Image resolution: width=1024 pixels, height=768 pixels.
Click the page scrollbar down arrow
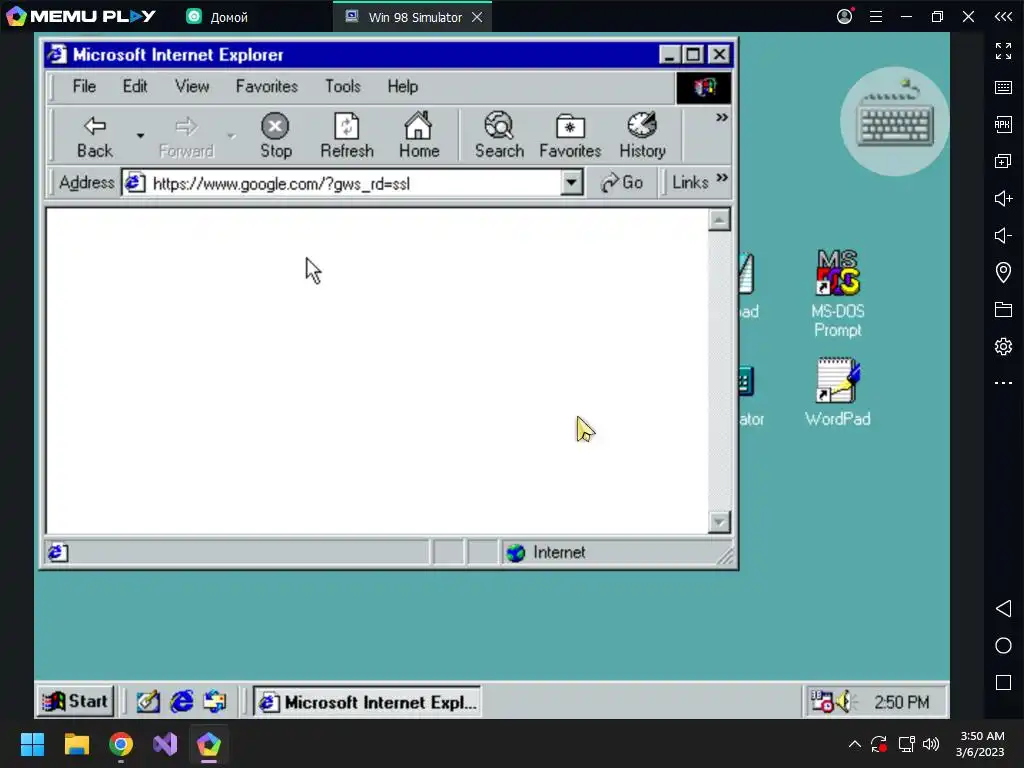(x=719, y=522)
